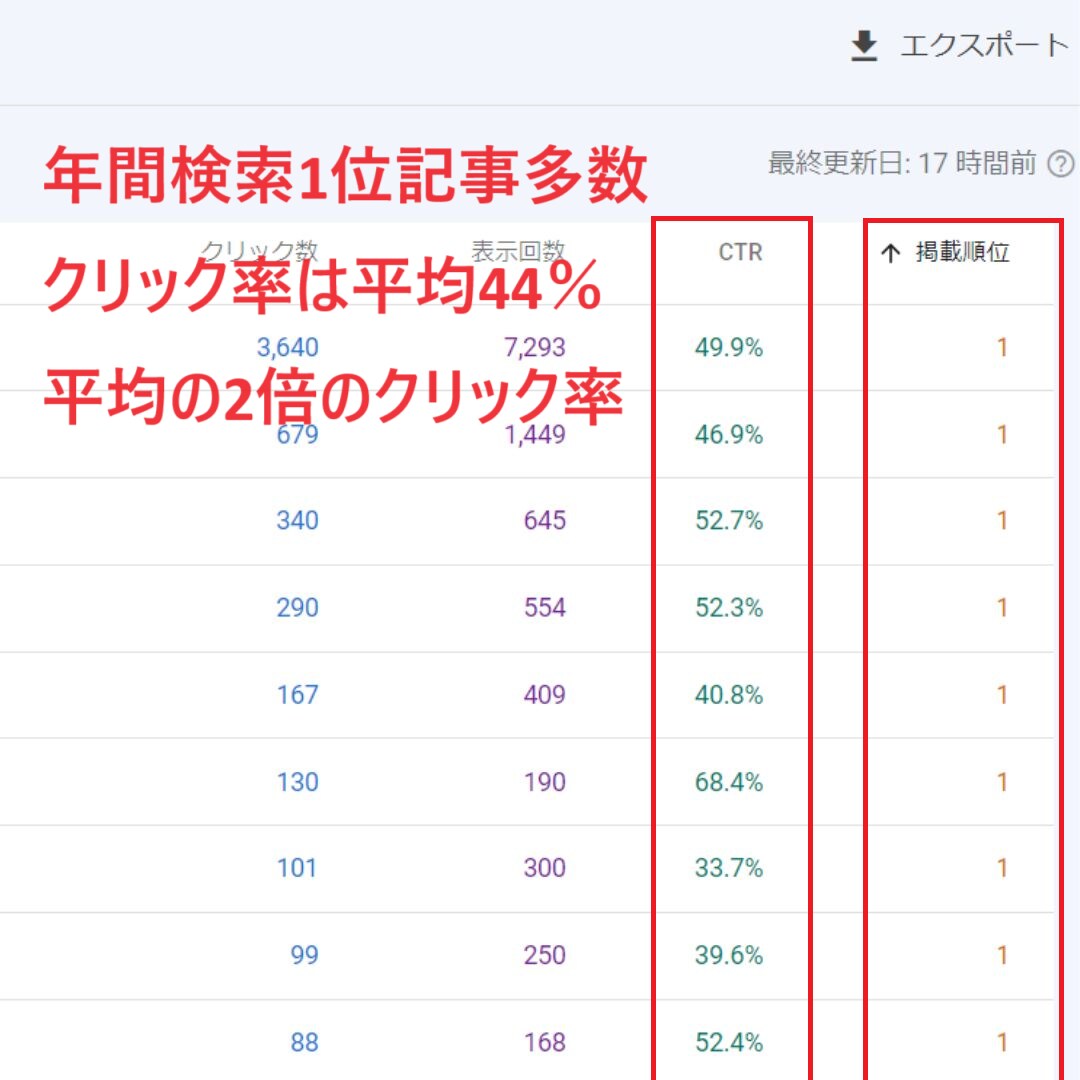This screenshot has height=1080, width=1080.
Task: Click the 49.9% CTR value
Action: point(729,347)
